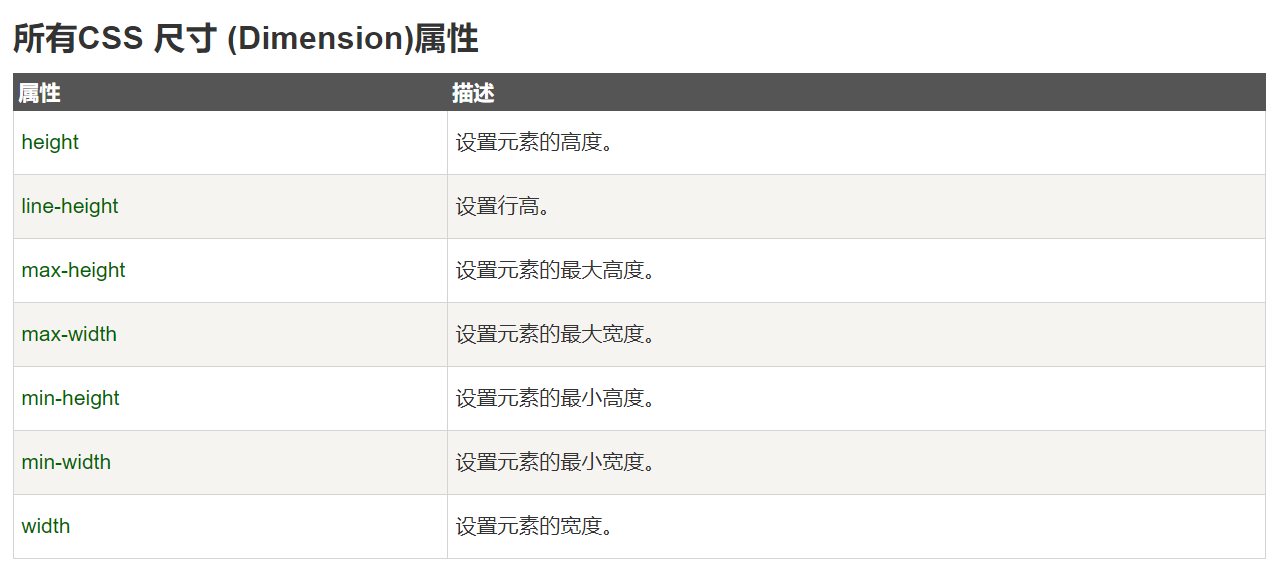Follow the max-width link
The image size is (1266, 567).
tap(69, 334)
